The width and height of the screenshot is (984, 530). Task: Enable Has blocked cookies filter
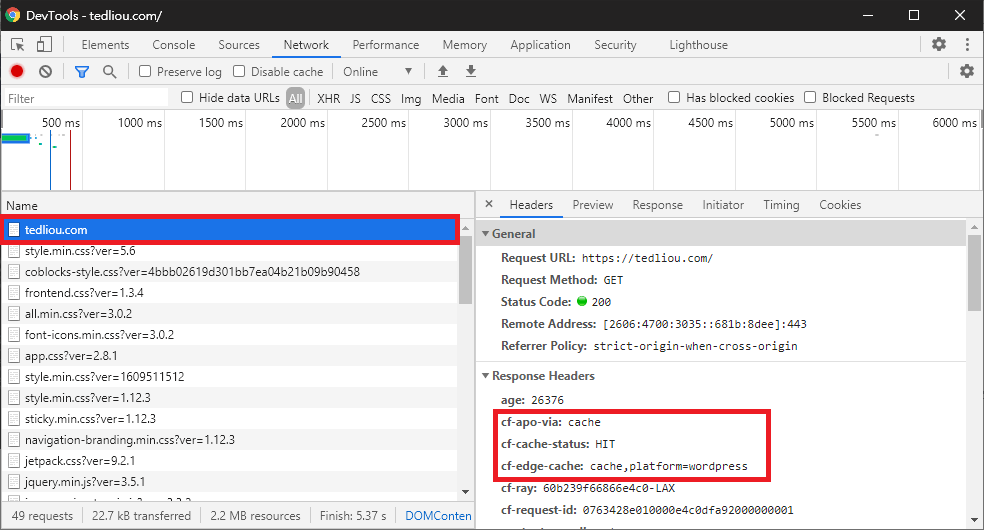click(x=674, y=97)
